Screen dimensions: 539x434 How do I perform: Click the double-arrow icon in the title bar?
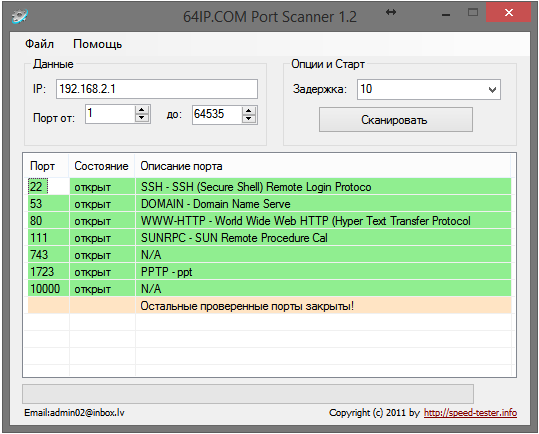tap(391, 12)
